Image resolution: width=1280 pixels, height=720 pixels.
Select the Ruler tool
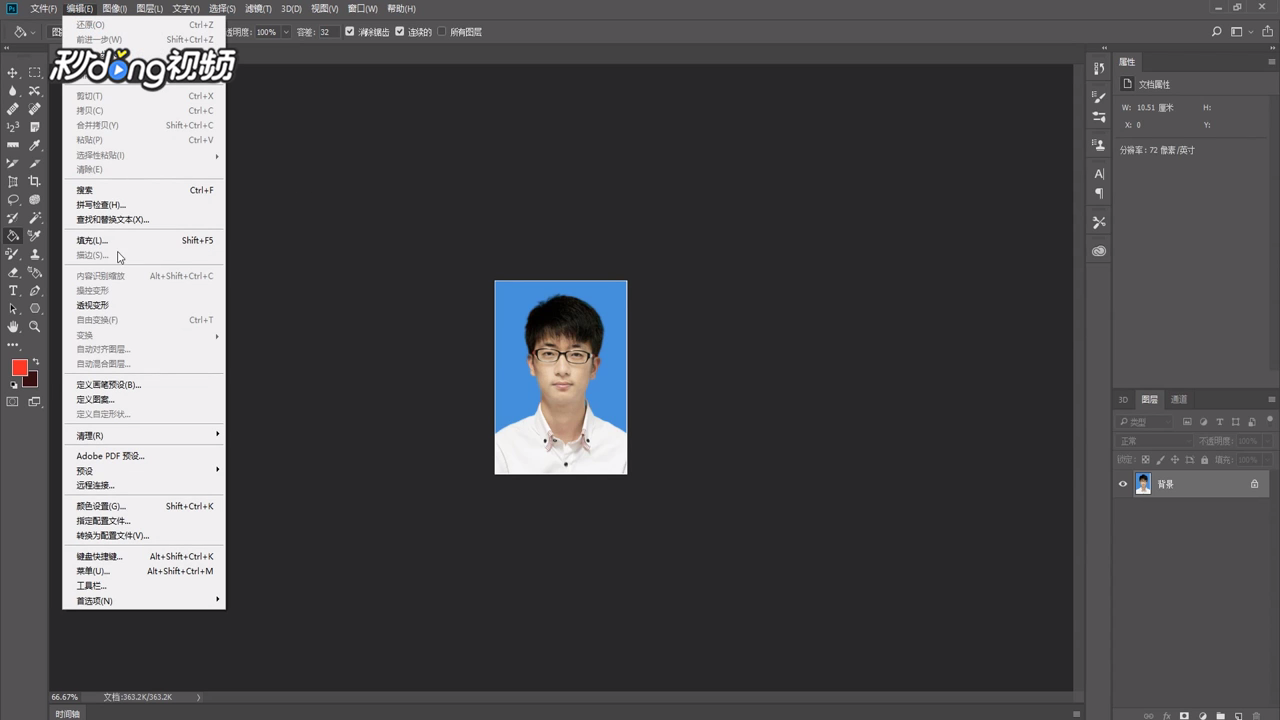12,145
